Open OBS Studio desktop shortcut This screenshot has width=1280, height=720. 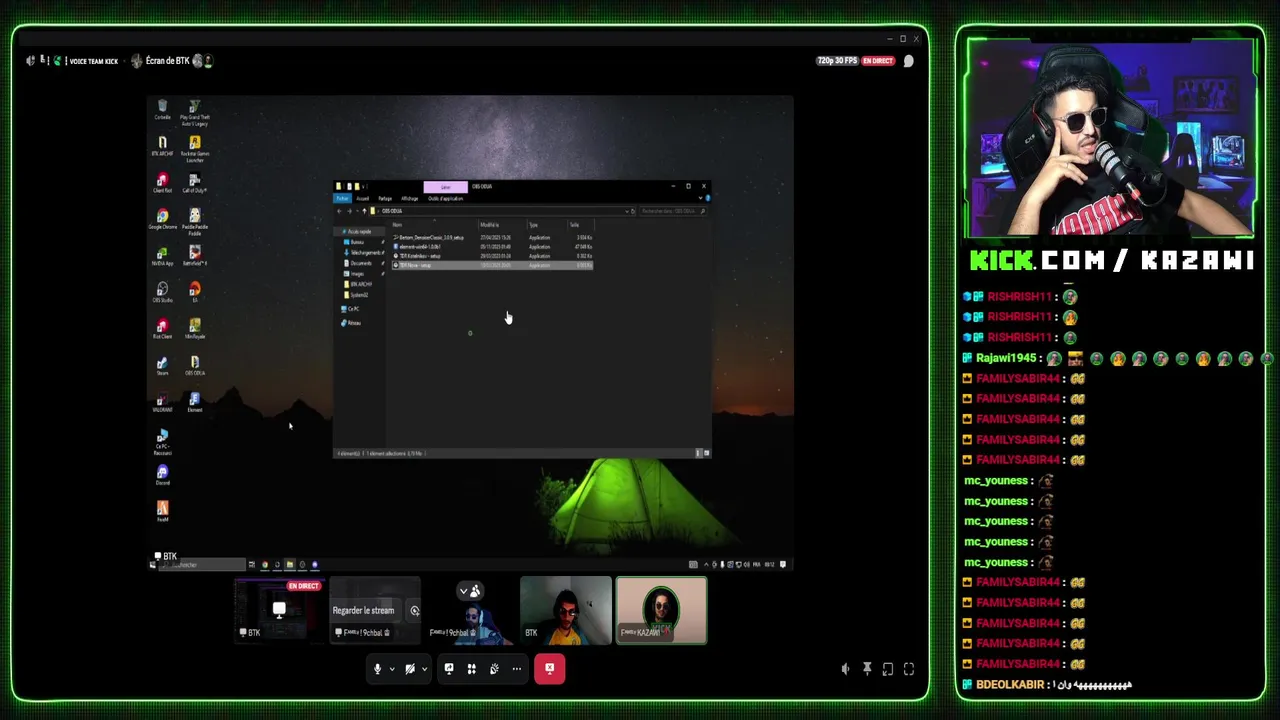tap(162, 292)
